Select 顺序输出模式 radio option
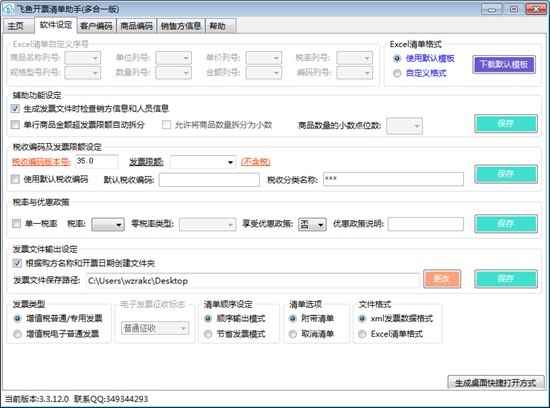The image size is (550, 408). pos(234,319)
